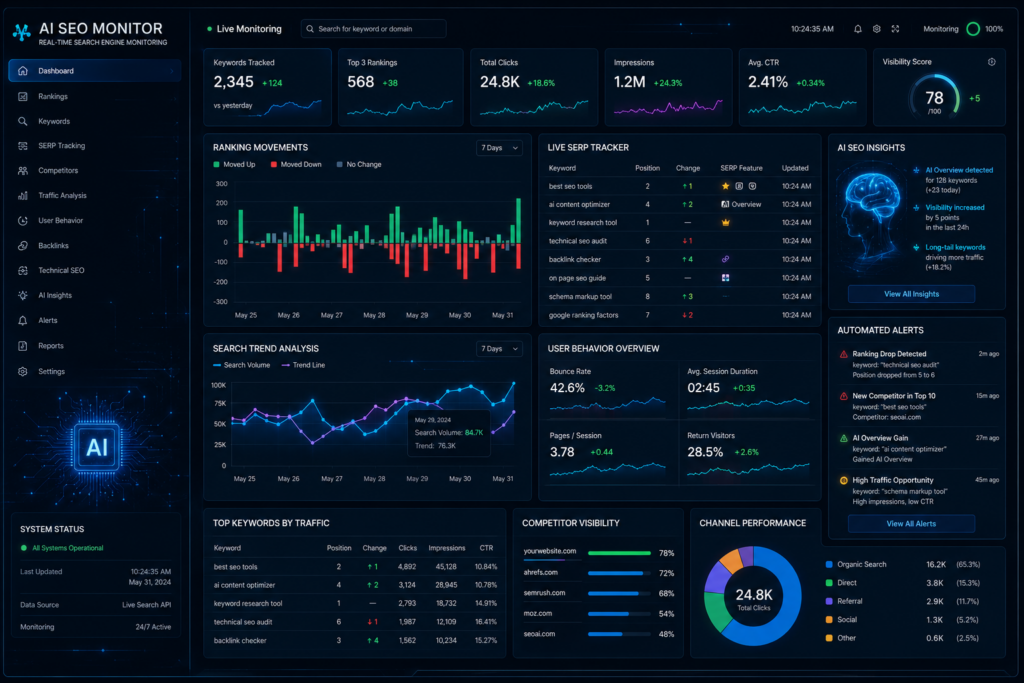Click the Settings gear icon in sidebar

[x=23, y=372]
